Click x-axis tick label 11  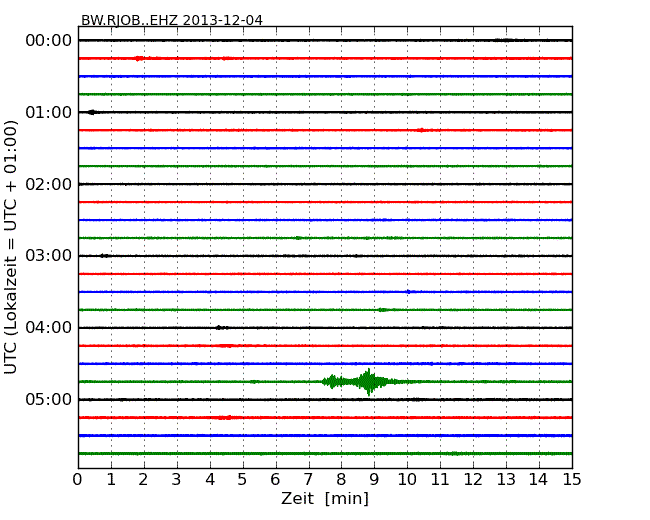click(440, 480)
